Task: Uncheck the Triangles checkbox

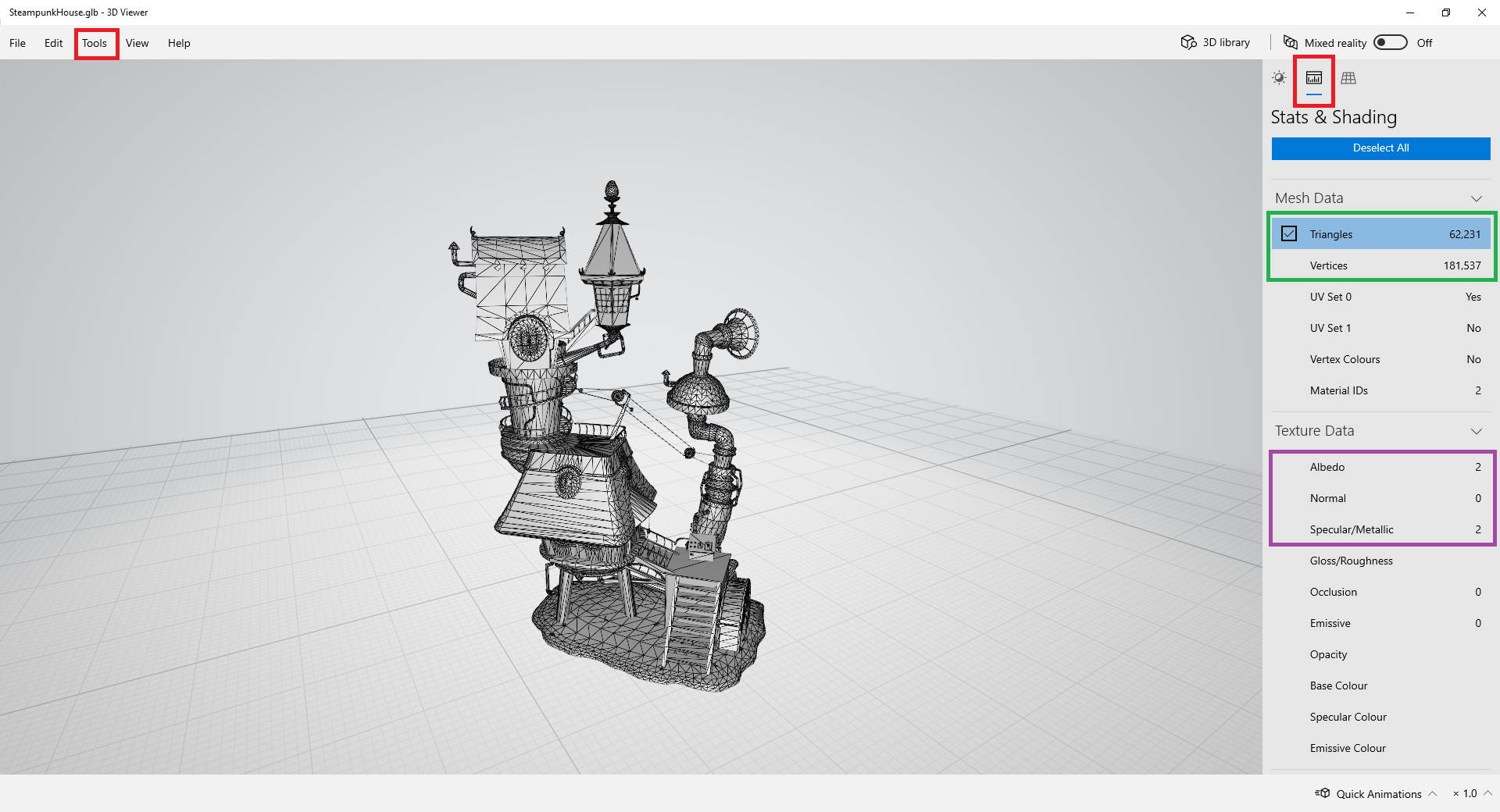Action: click(1289, 233)
